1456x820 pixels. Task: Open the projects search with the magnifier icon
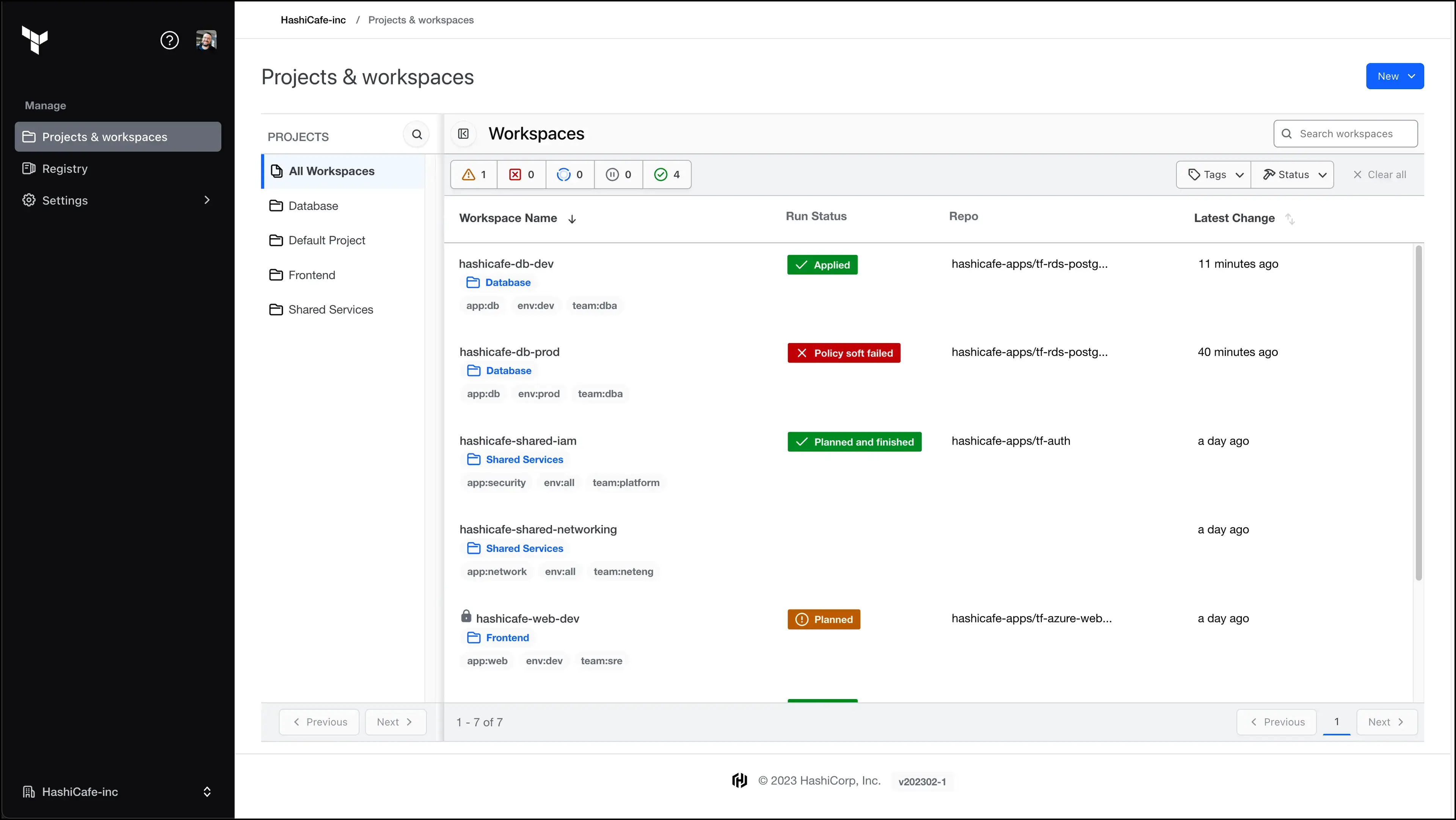coord(417,135)
